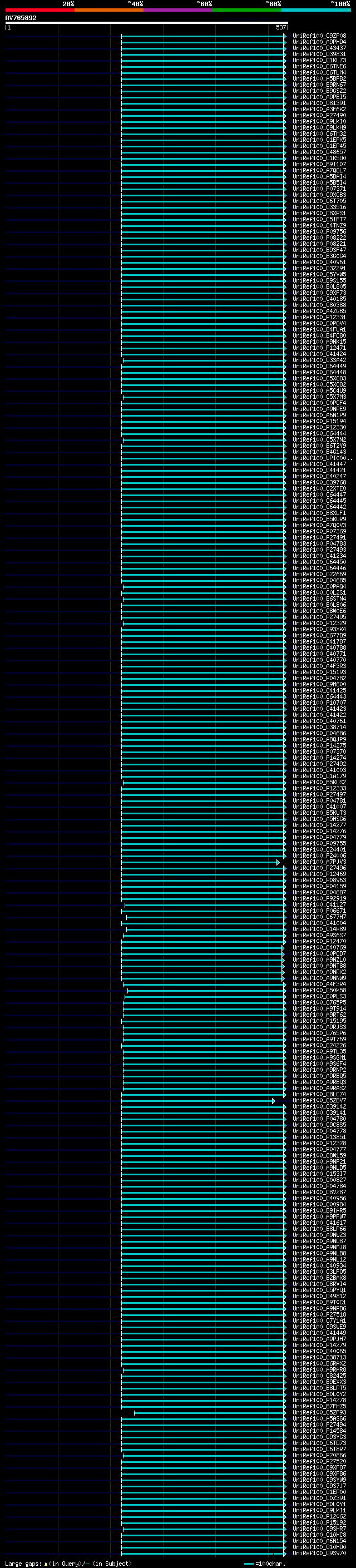Pick the UniRef100_A9NZL0 label
The height and width of the screenshot is (1568, 356).
(319, 959)
